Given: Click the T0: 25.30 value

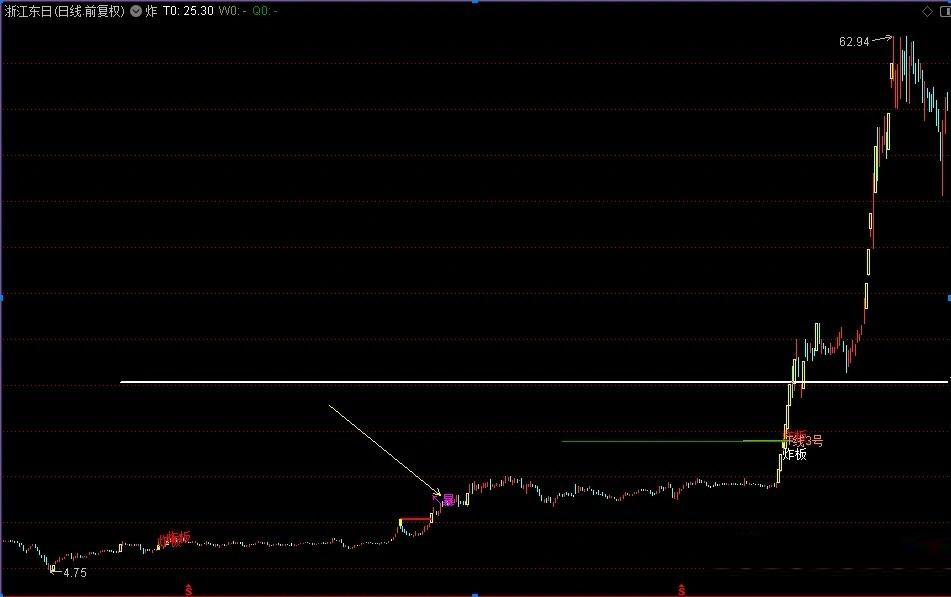Looking at the screenshot, I should click(x=188, y=11).
